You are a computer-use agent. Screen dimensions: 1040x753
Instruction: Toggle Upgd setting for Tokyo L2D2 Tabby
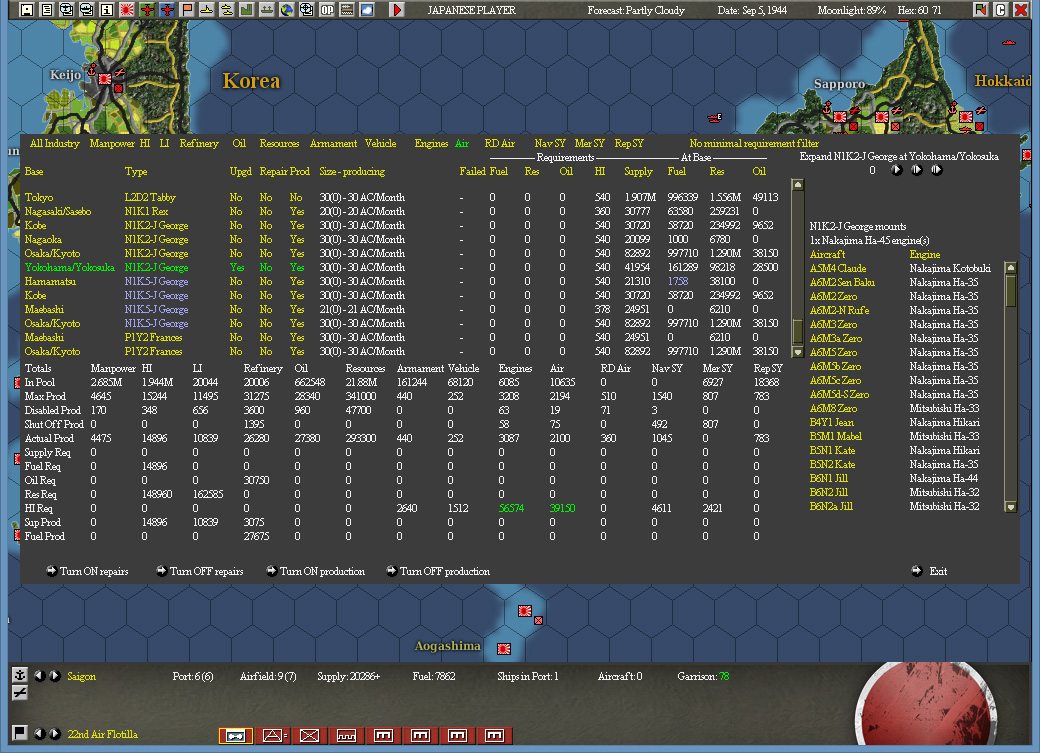click(235, 197)
